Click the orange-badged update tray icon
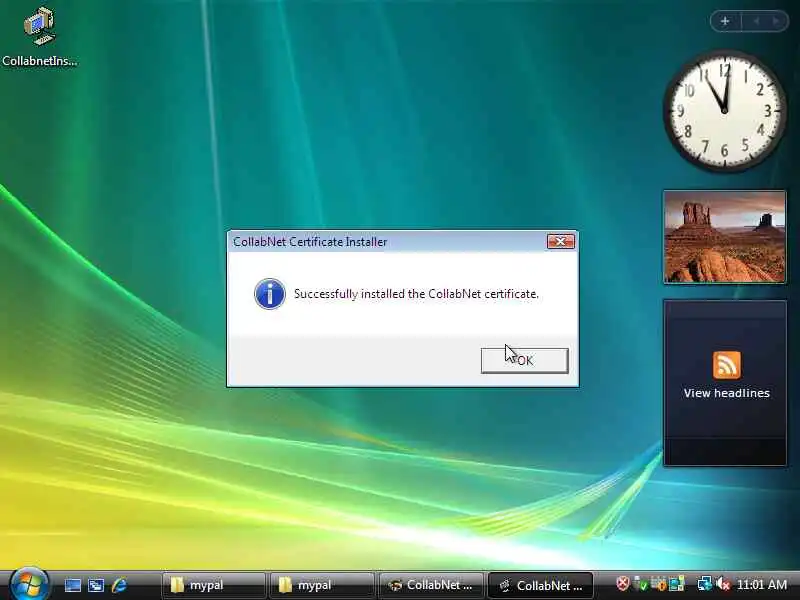Viewport: 800px width, 600px height. 658,584
